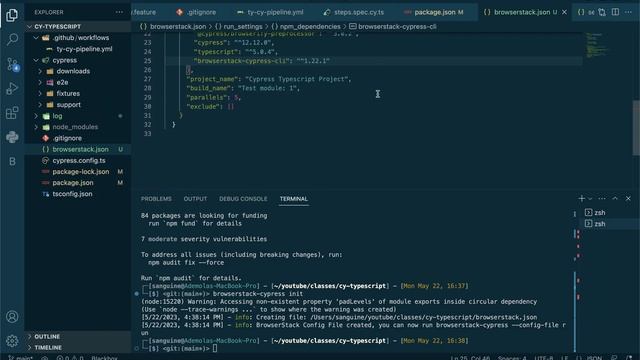Create a new terminal with plus icon
This screenshot has height=360, width=640.
point(581,198)
